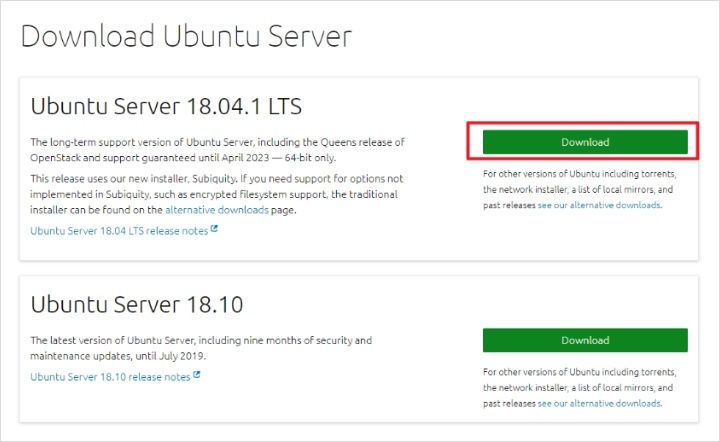Click the Ubuntu Server 18.04.1 LTS Download button
The image size is (720, 442).
(585, 142)
